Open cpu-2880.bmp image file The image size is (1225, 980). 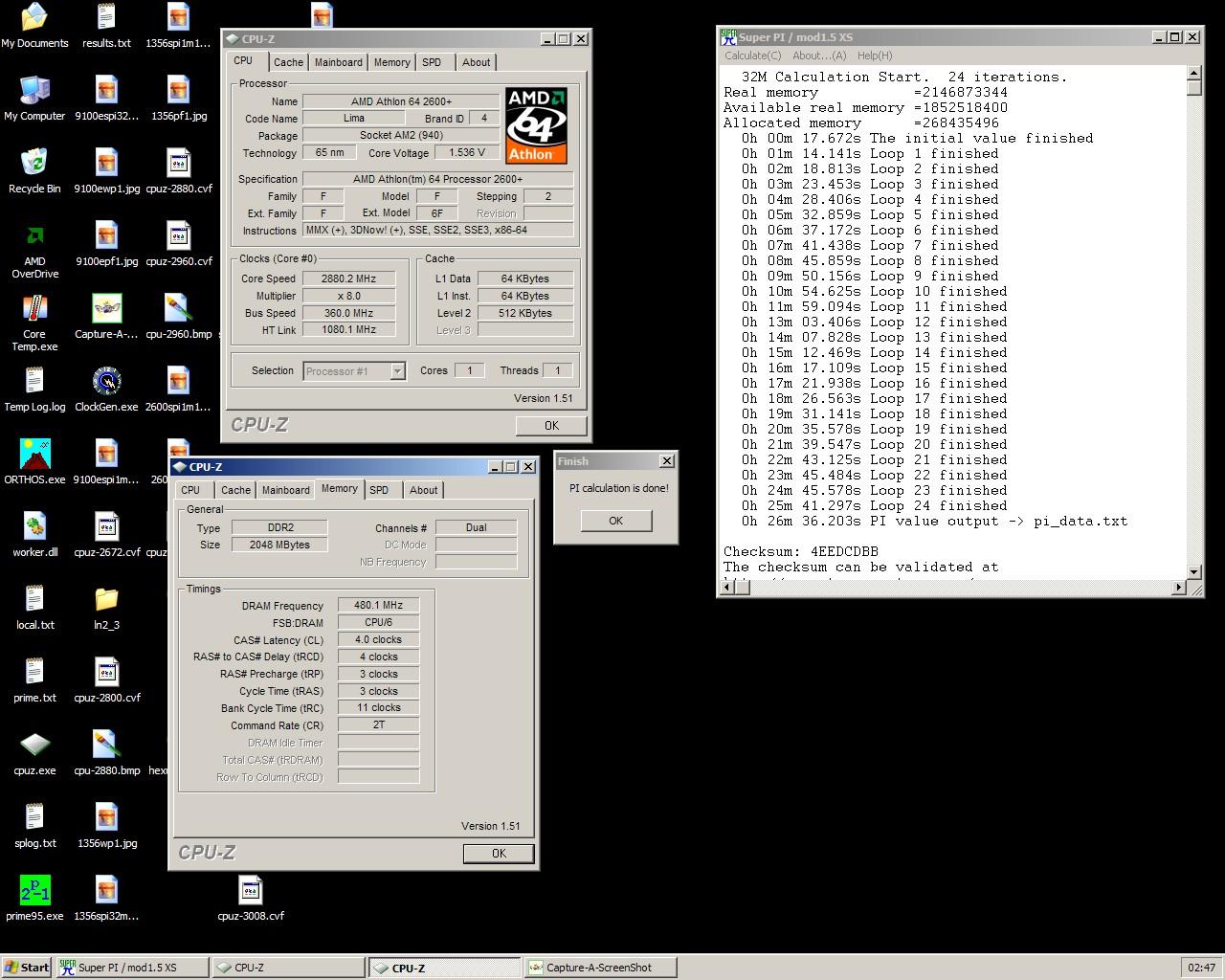tap(106, 752)
